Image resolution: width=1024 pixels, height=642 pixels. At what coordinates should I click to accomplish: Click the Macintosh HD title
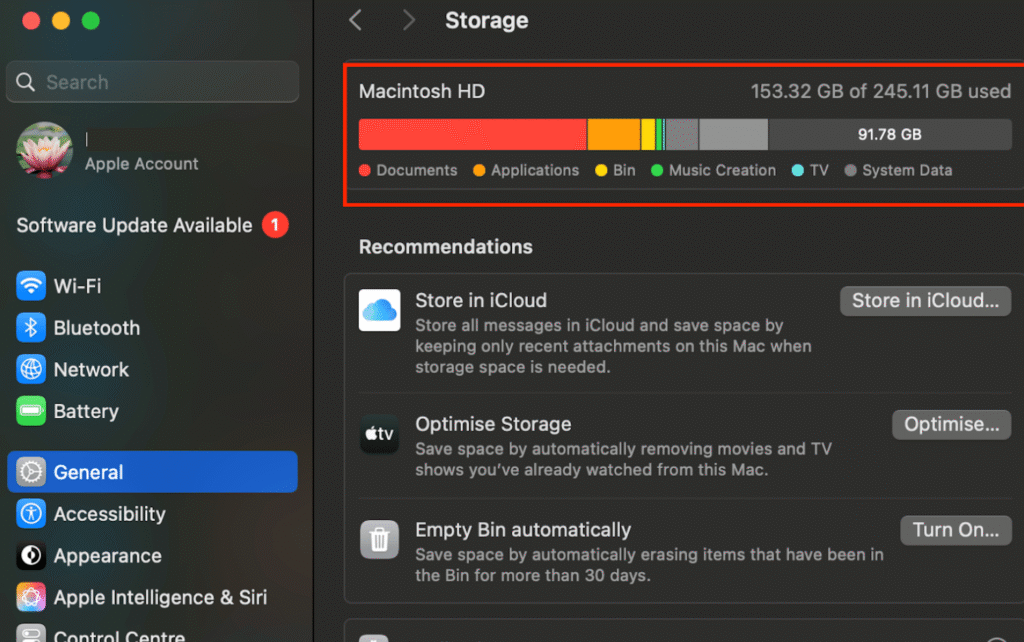click(422, 91)
